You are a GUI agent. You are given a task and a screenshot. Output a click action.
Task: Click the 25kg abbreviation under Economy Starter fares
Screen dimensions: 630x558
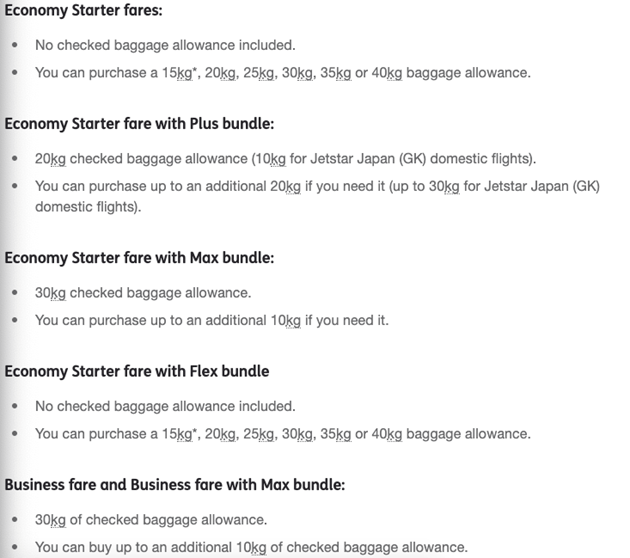[259, 73]
